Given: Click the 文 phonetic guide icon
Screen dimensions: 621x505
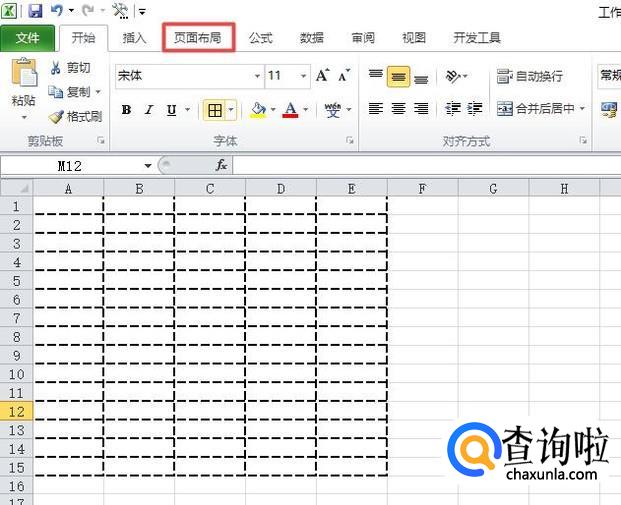Looking at the screenshot, I should (333, 110).
